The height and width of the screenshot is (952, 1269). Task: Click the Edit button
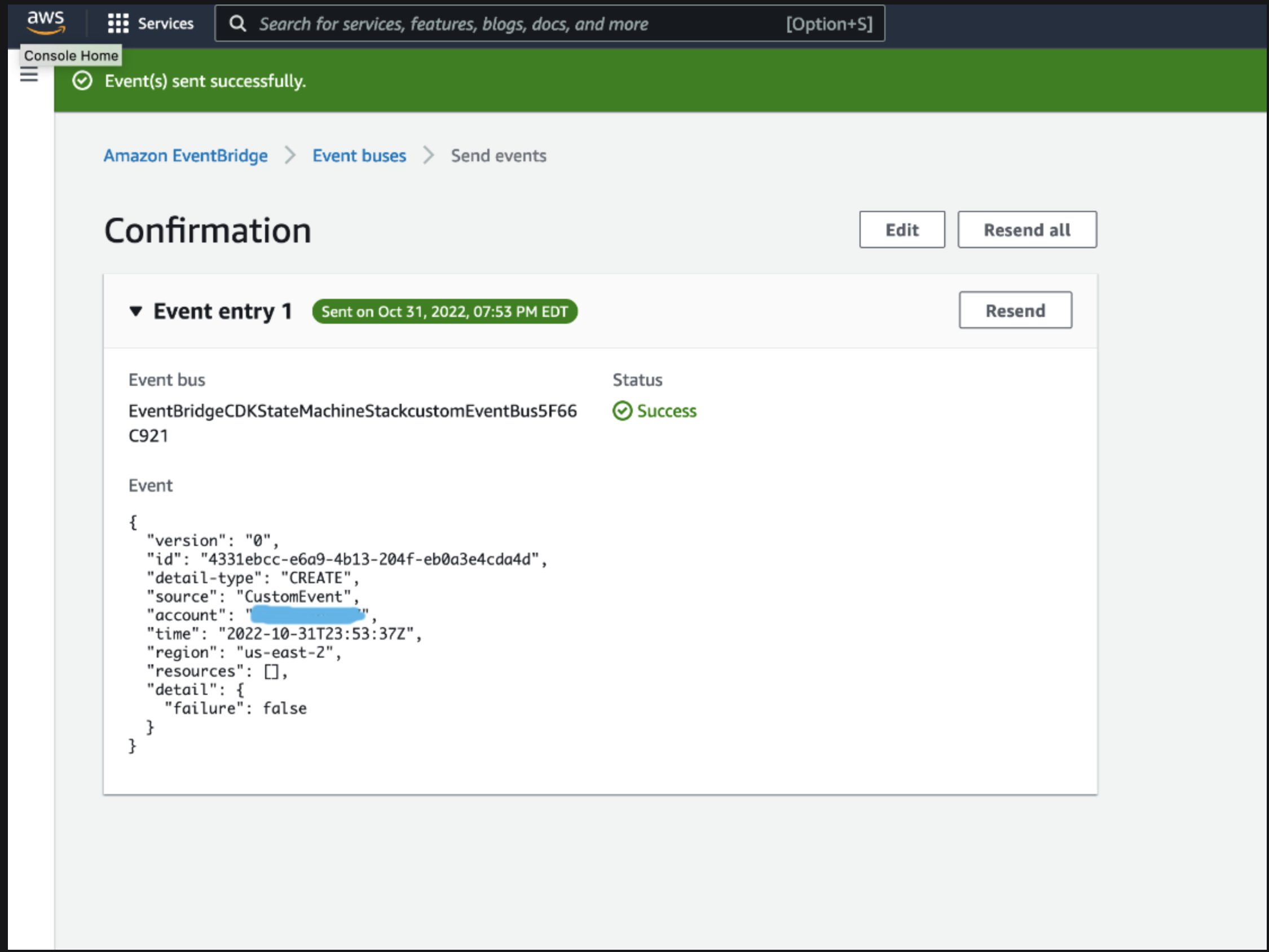(x=902, y=230)
